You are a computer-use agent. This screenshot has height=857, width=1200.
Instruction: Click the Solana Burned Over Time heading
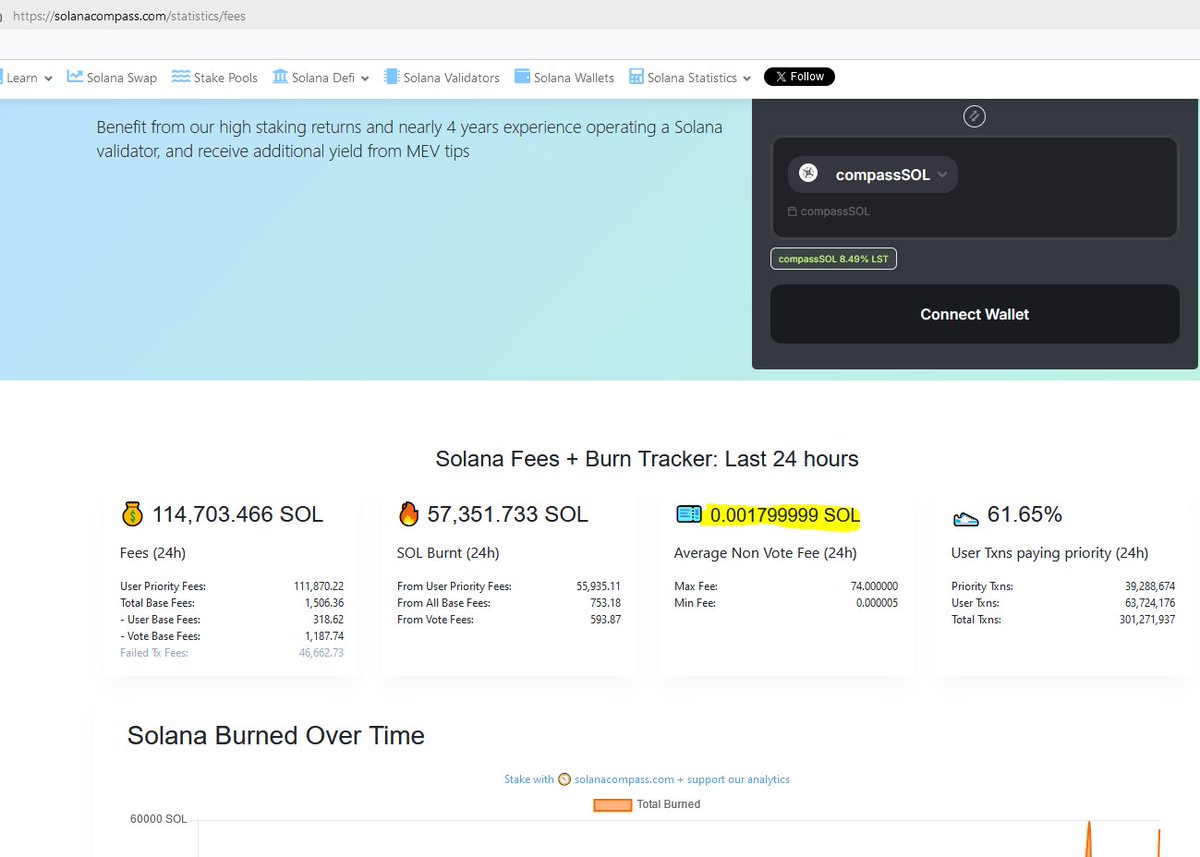coord(276,736)
